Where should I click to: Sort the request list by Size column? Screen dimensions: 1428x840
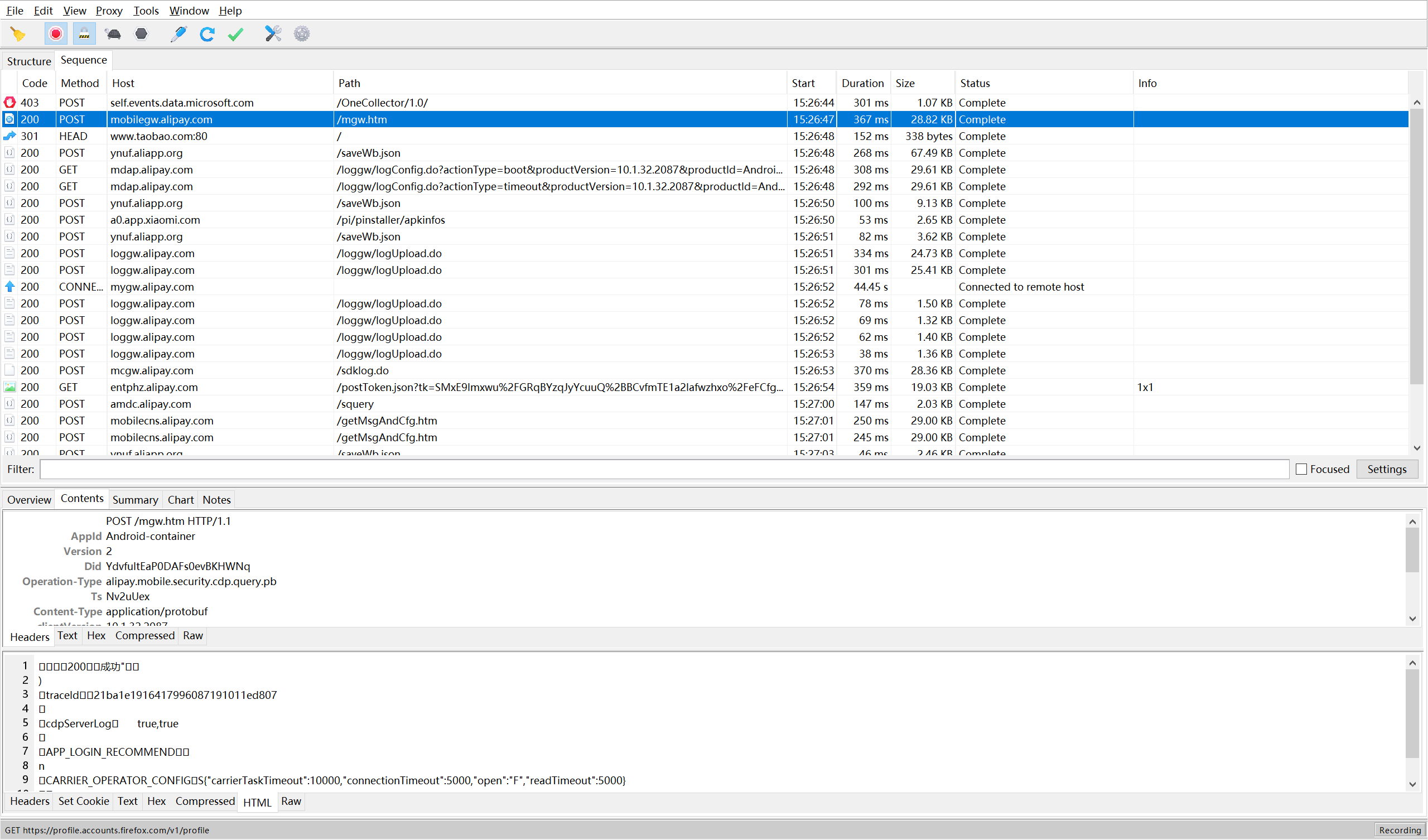click(905, 83)
